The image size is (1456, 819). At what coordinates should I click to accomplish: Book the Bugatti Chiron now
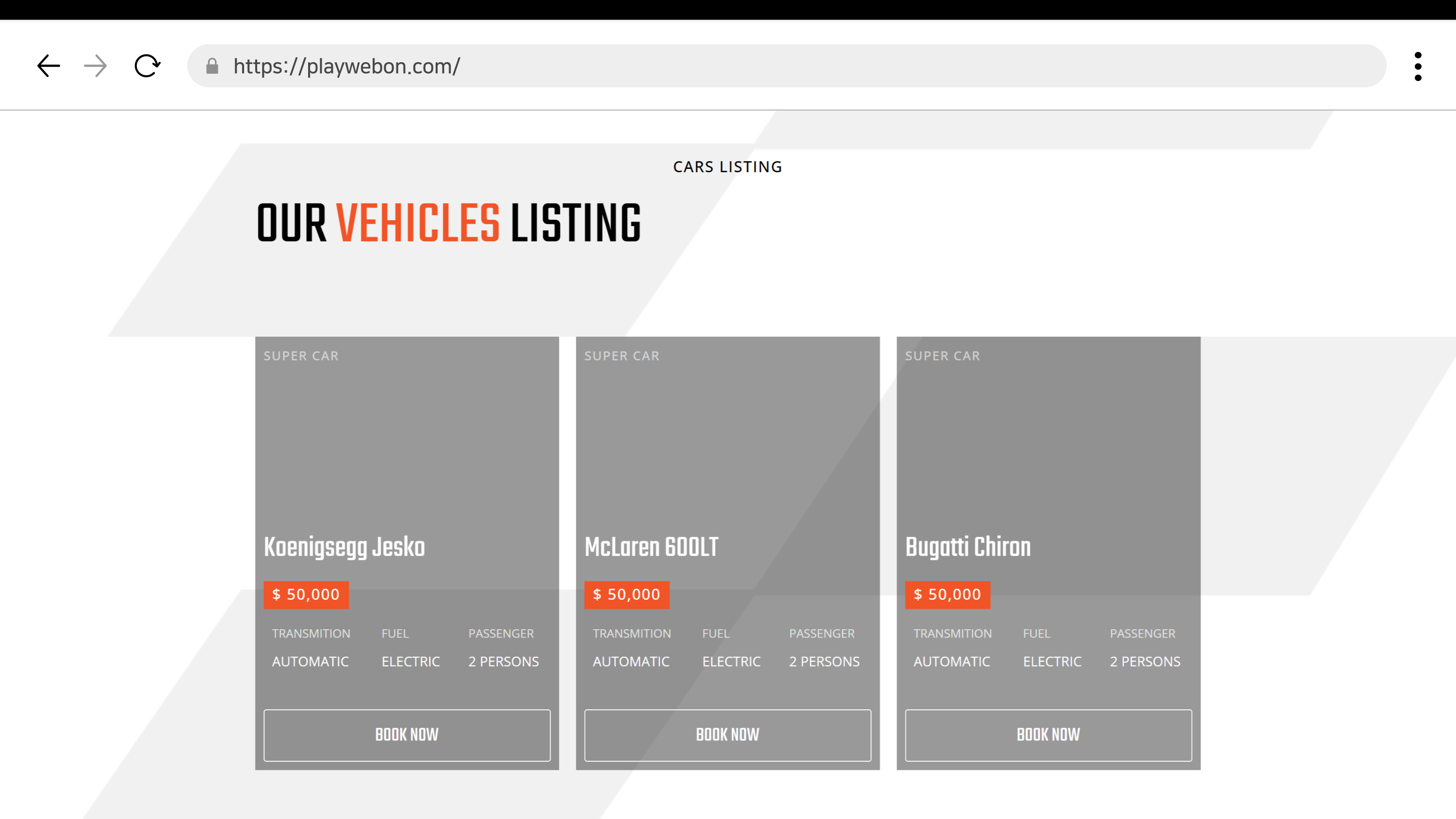coord(1048,735)
